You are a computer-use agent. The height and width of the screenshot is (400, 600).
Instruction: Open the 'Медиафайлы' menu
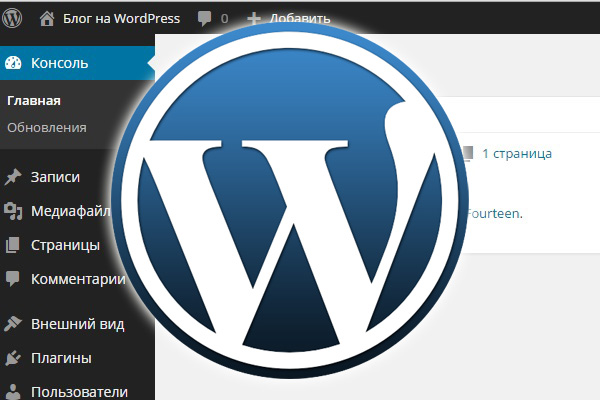(x=70, y=211)
